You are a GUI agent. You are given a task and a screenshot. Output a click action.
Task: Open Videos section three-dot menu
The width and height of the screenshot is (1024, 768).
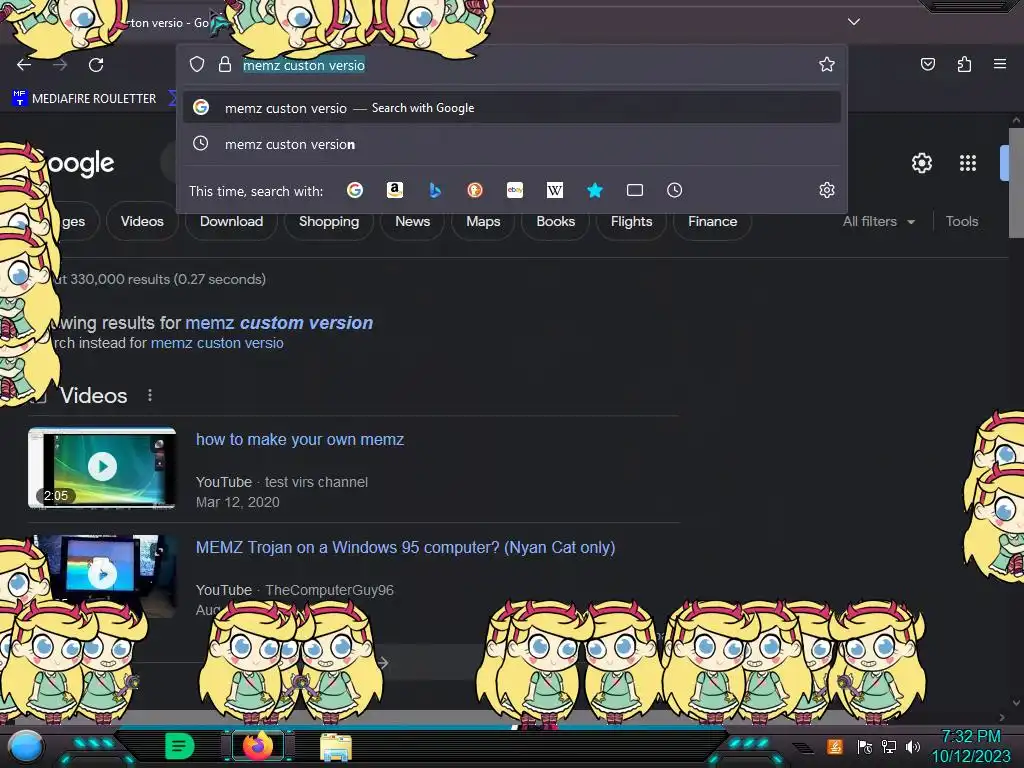(150, 395)
